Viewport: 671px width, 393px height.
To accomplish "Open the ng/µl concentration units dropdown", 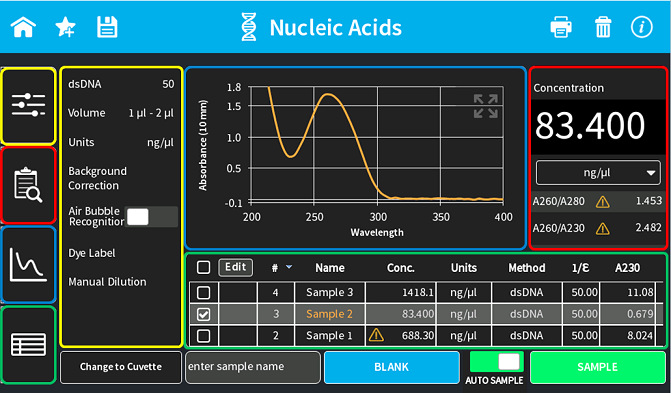I will [598, 173].
